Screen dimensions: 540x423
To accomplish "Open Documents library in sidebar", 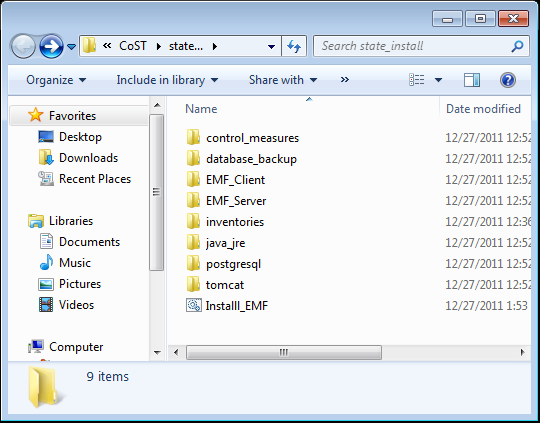I will point(89,242).
